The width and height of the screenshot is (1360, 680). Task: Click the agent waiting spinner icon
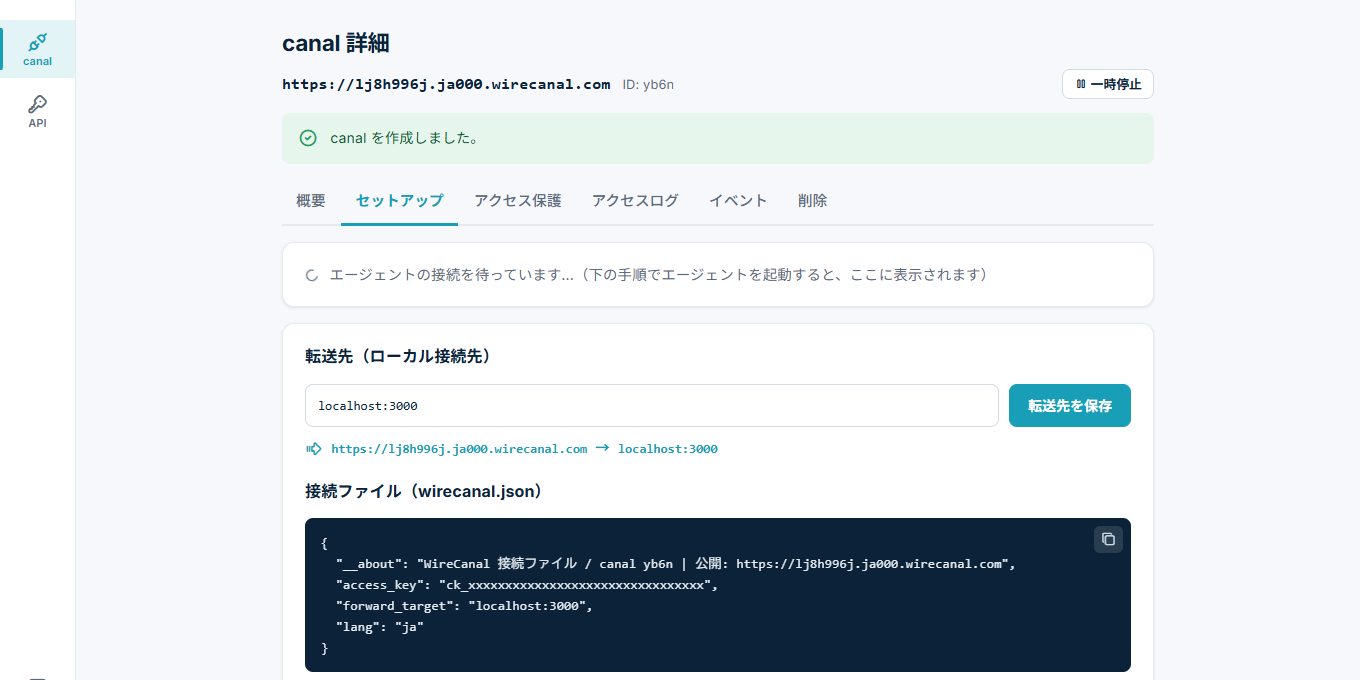pyautogui.click(x=311, y=274)
